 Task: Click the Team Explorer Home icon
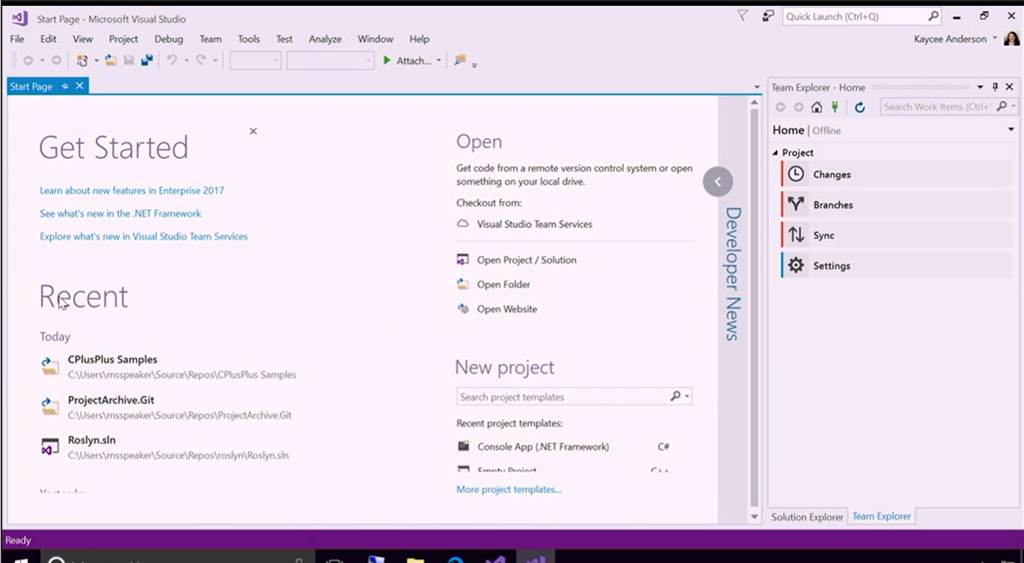point(817,107)
